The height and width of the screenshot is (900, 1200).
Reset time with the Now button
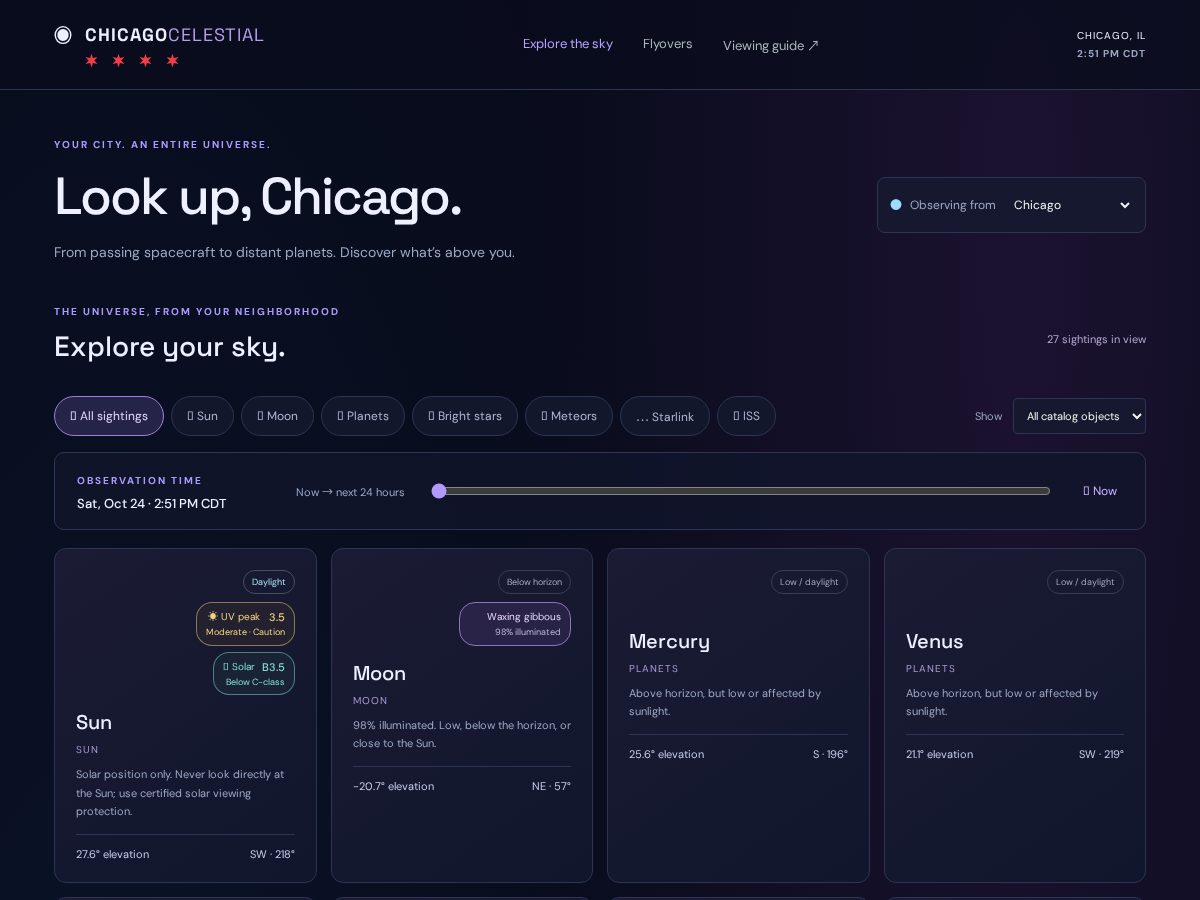click(x=1100, y=491)
